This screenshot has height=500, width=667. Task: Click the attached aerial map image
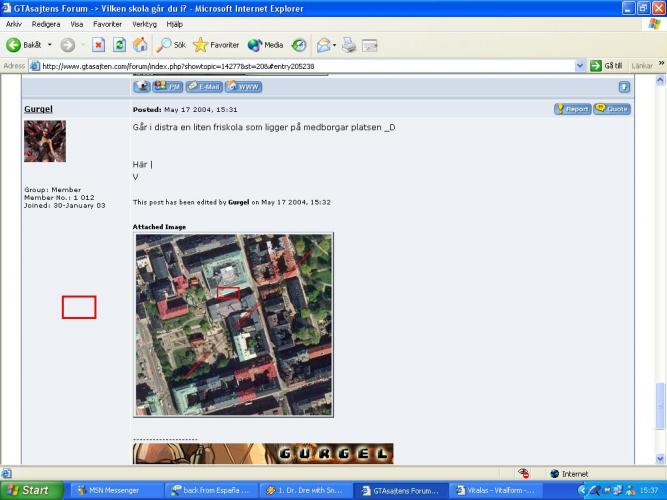click(x=233, y=324)
